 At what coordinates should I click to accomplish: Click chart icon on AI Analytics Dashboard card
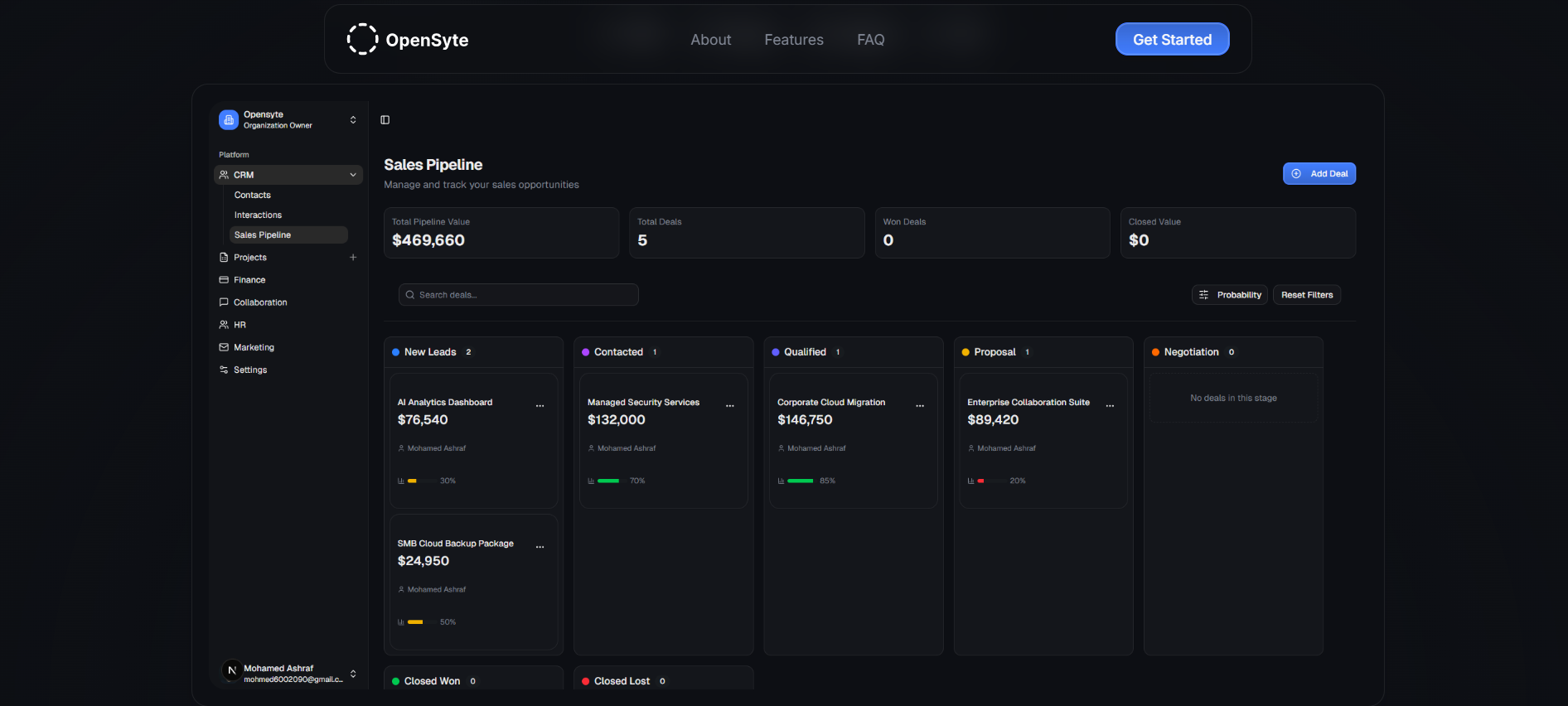401,481
